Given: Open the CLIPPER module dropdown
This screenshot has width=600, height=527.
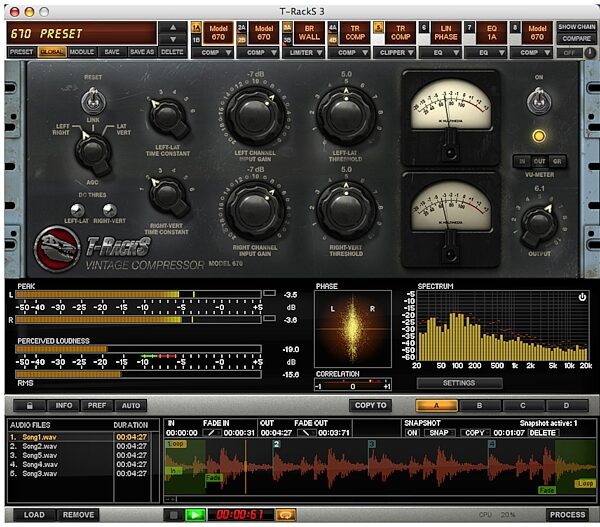Looking at the screenshot, I should [x=395, y=52].
